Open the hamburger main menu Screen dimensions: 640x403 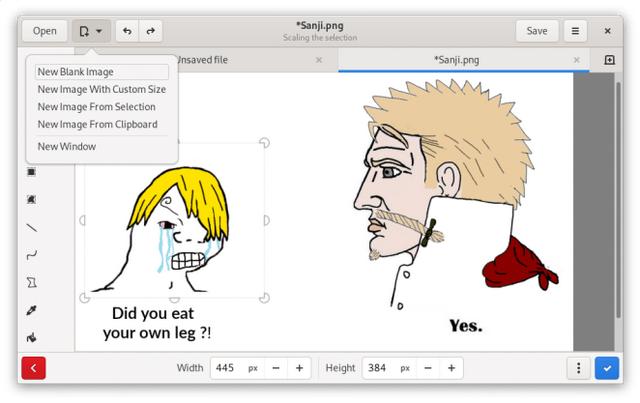(575, 31)
